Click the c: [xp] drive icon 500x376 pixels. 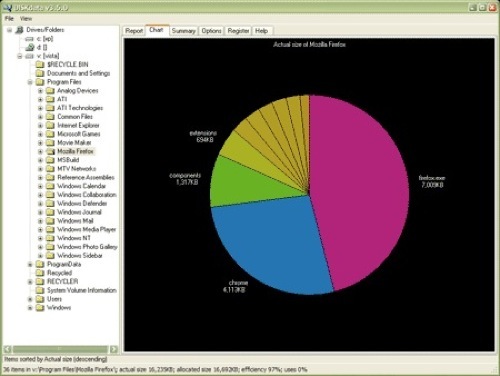click(x=29, y=39)
